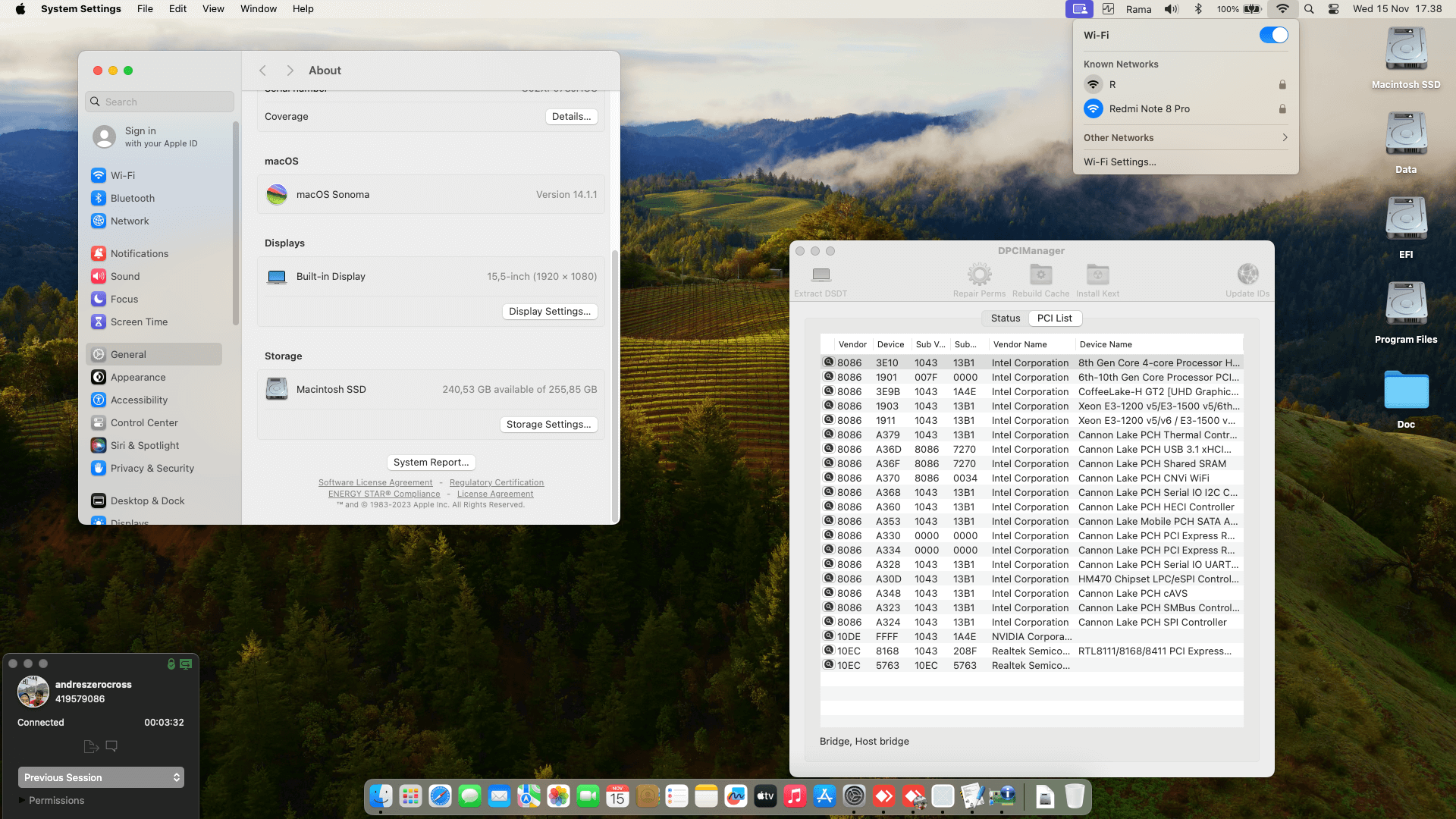This screenshot has height=819, width=1456.
Task: Open Previous Session dropdown
Action: (x=101, y=777)
